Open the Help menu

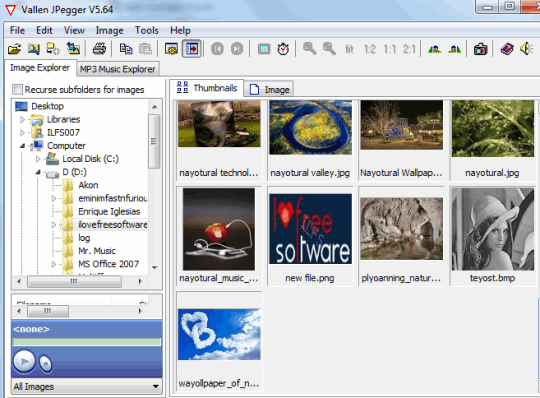180,30
